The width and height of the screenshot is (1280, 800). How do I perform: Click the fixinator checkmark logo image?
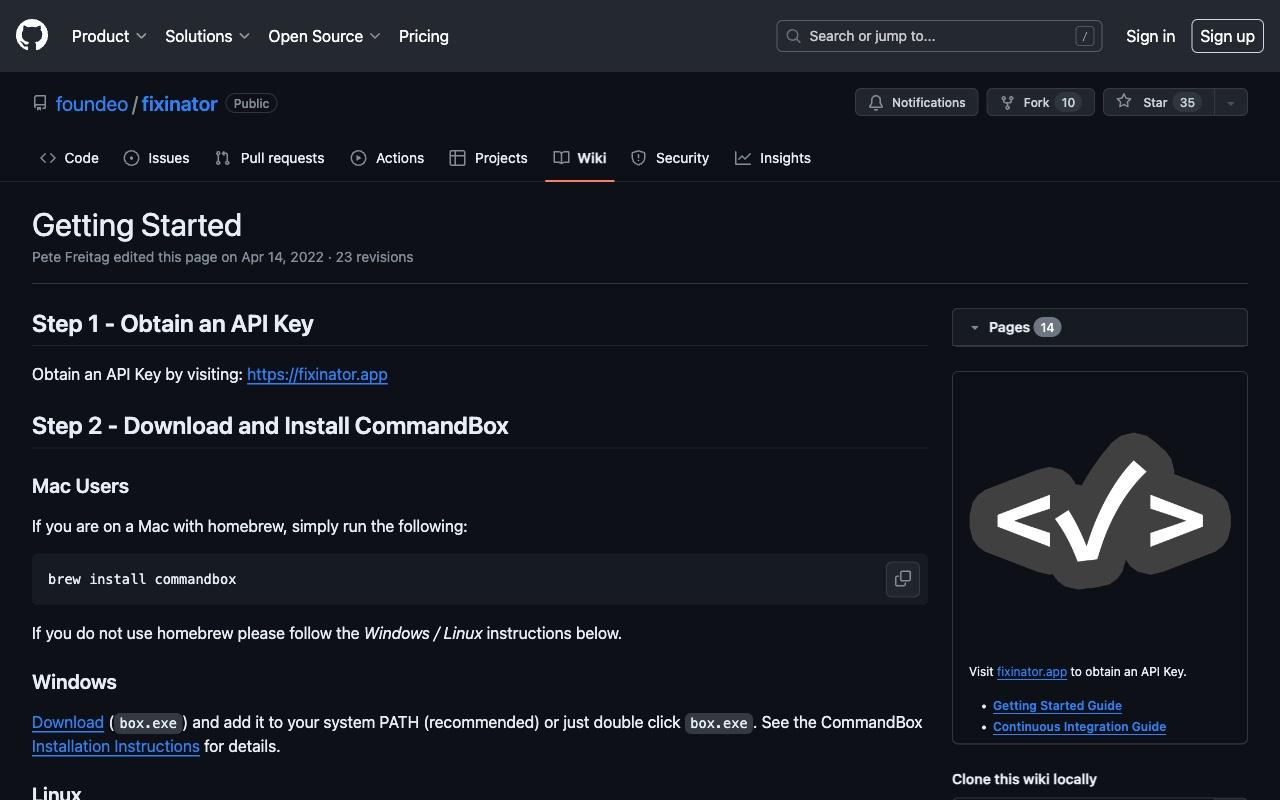tap(1100, 511)
